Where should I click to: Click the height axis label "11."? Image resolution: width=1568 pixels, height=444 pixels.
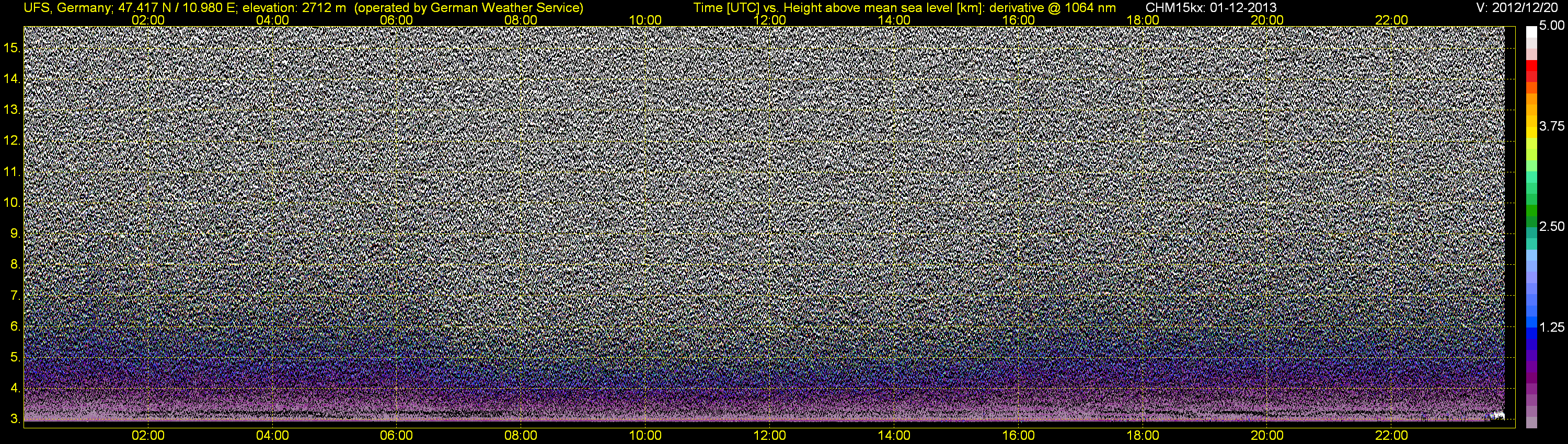[x=12, y=171]
